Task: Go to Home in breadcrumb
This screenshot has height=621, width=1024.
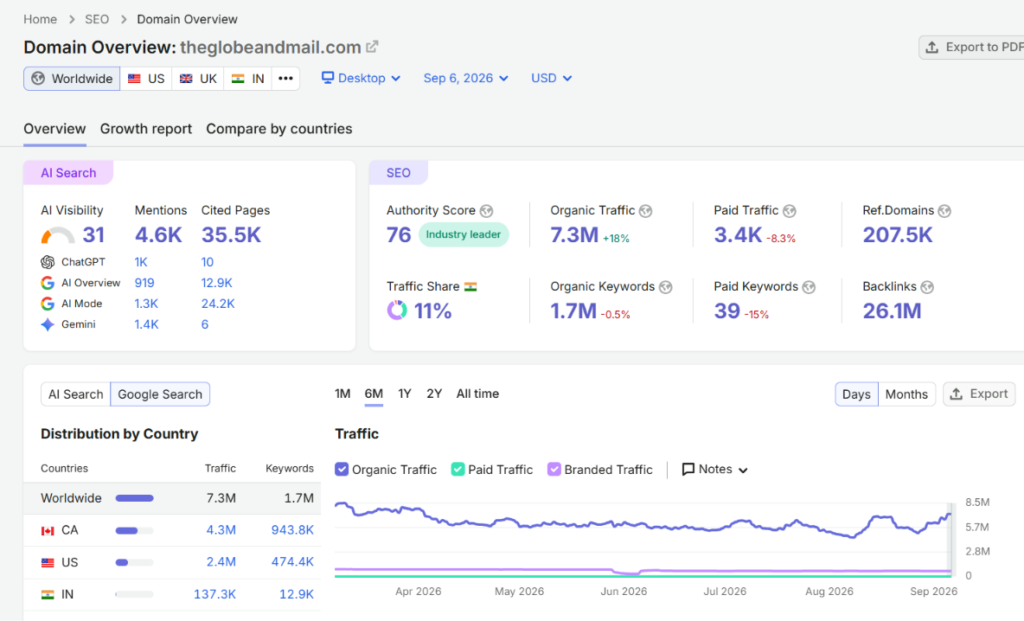Action: 40,19
